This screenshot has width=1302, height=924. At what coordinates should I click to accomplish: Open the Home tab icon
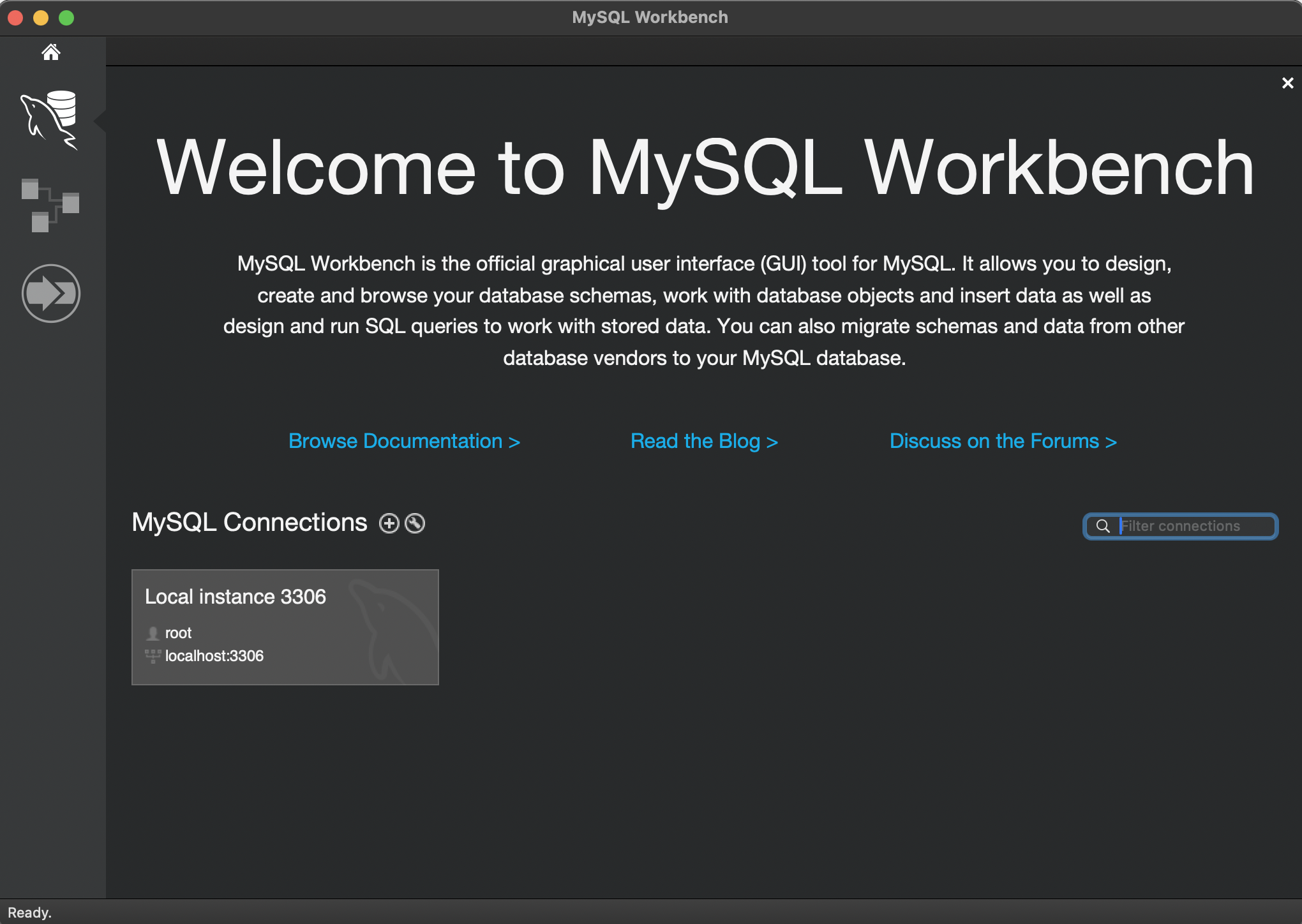click(51, 52)
